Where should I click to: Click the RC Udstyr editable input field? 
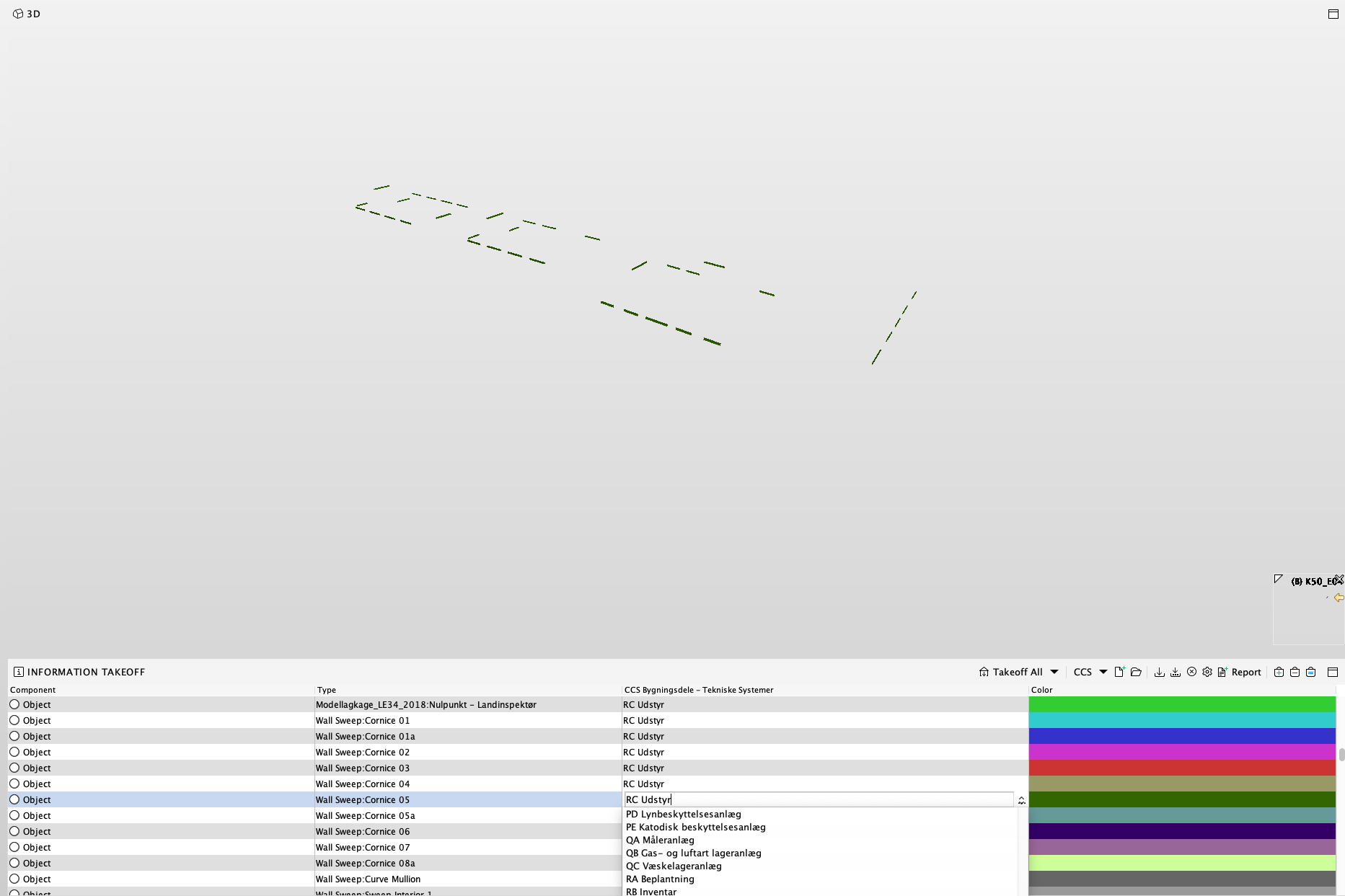click(x=819, y=799)
